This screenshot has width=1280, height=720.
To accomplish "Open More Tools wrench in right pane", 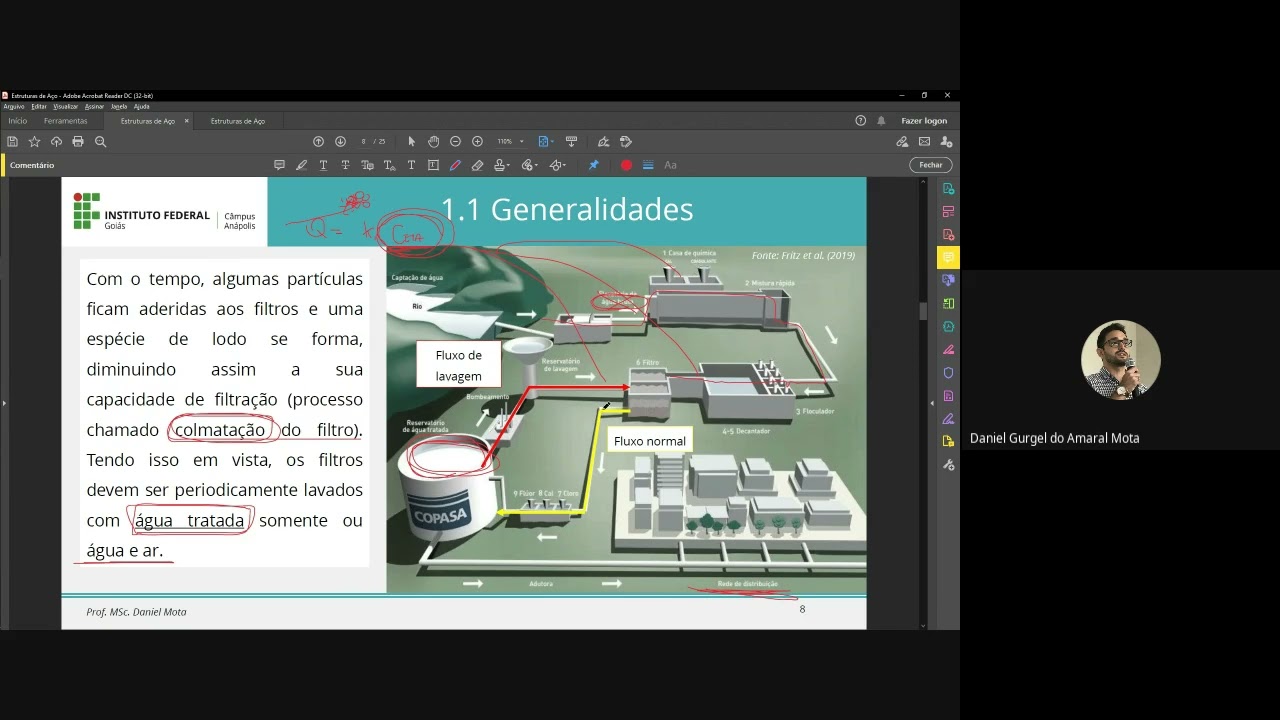I will point(948,465).
